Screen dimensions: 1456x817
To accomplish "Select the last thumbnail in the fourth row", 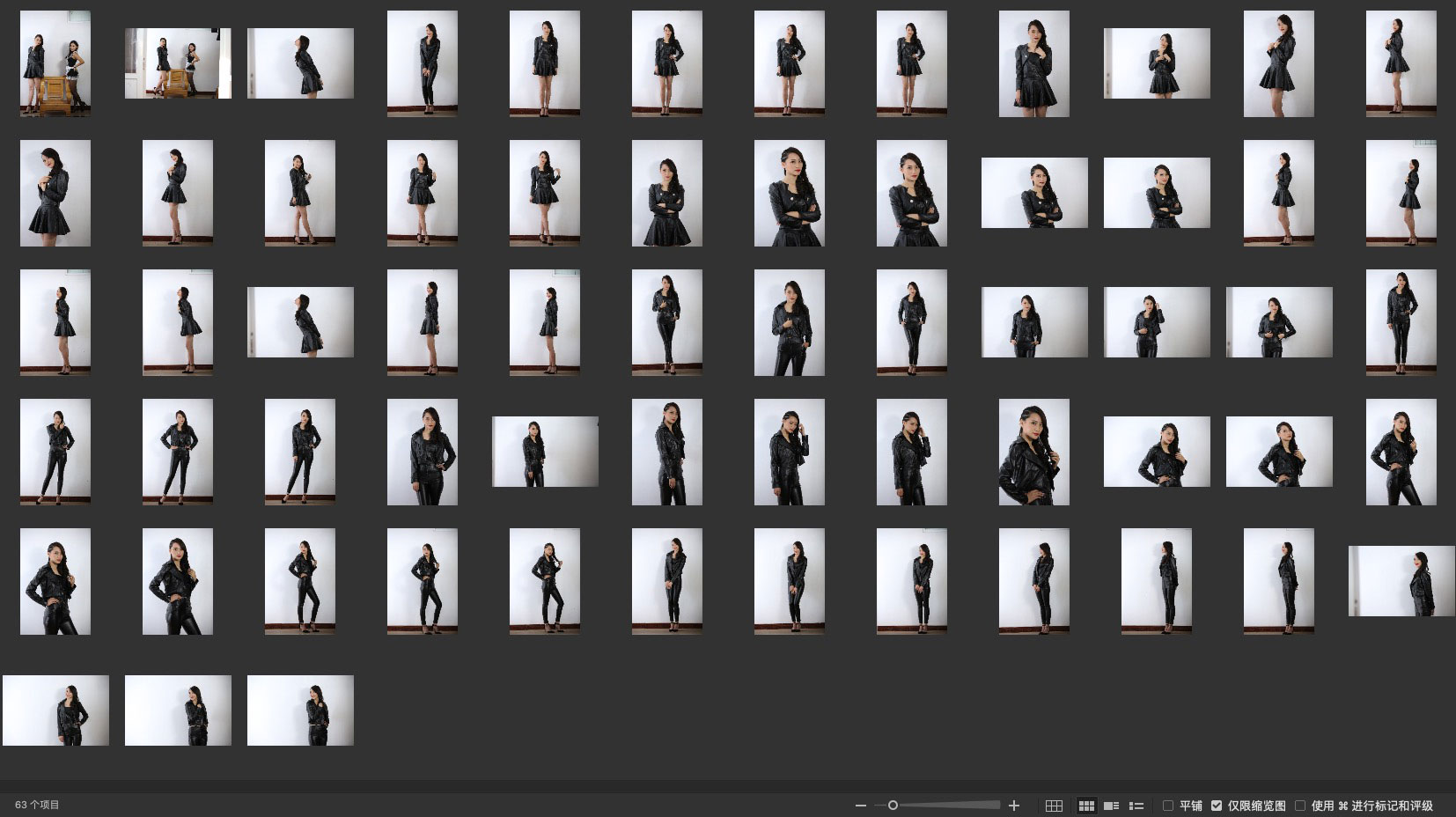I will pos(1401,452).
